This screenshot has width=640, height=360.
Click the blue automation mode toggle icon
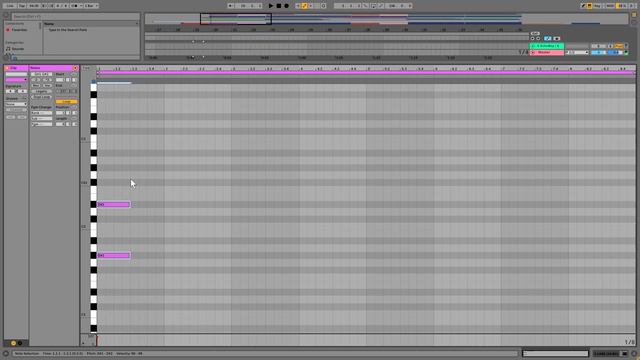click(548, 38)
